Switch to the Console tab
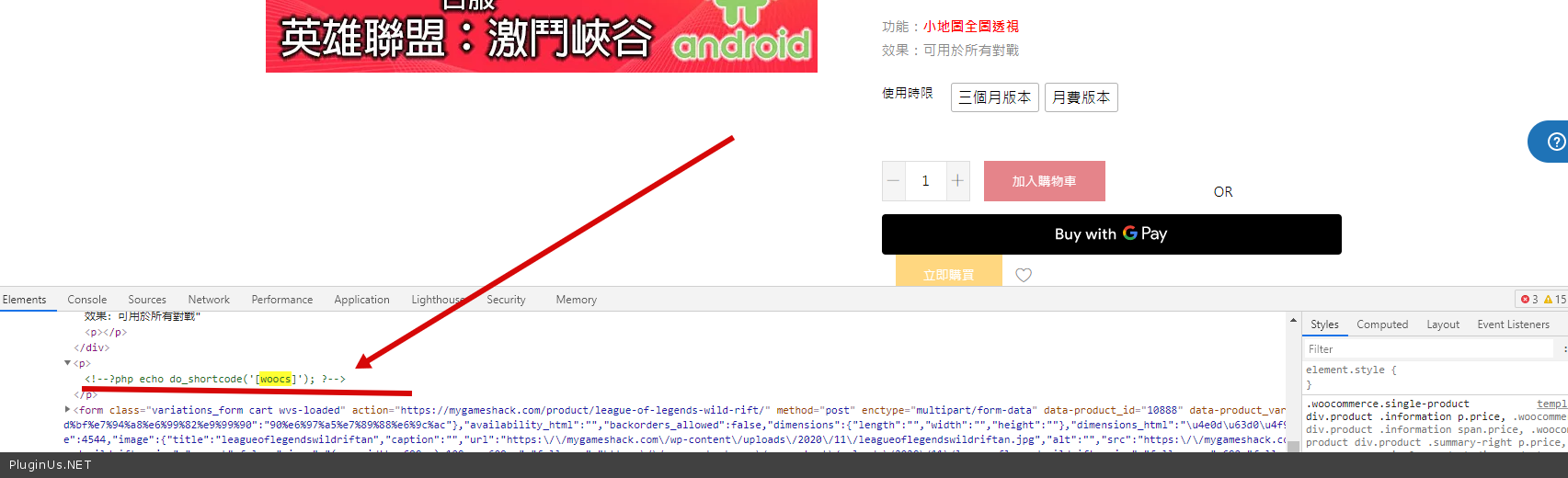 (x=87, y=300)
